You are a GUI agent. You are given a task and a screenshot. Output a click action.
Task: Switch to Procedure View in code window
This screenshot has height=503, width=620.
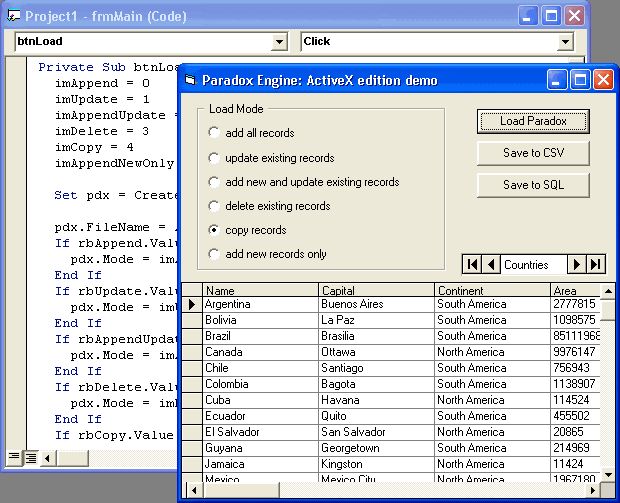point(14,457)
